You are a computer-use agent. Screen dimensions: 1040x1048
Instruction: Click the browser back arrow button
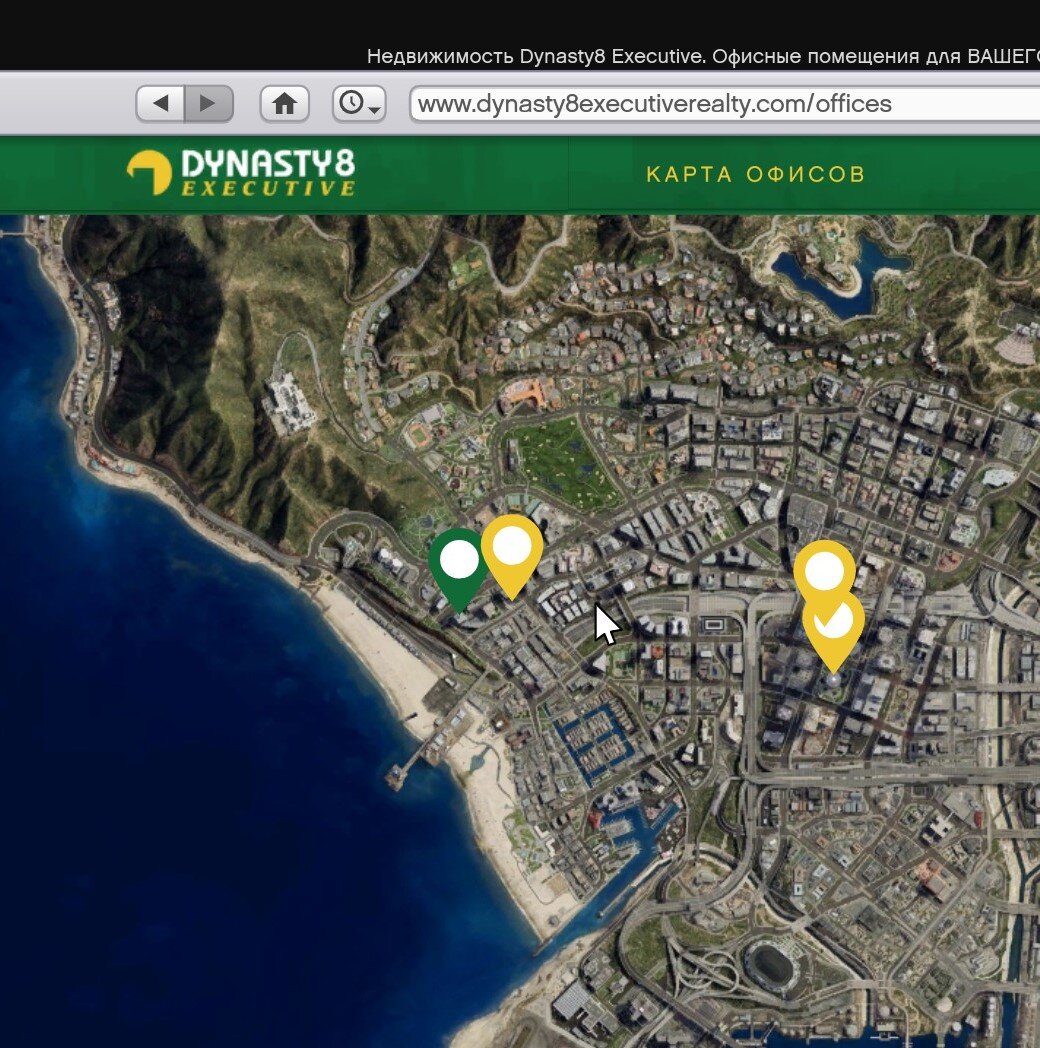pos(160,103)
